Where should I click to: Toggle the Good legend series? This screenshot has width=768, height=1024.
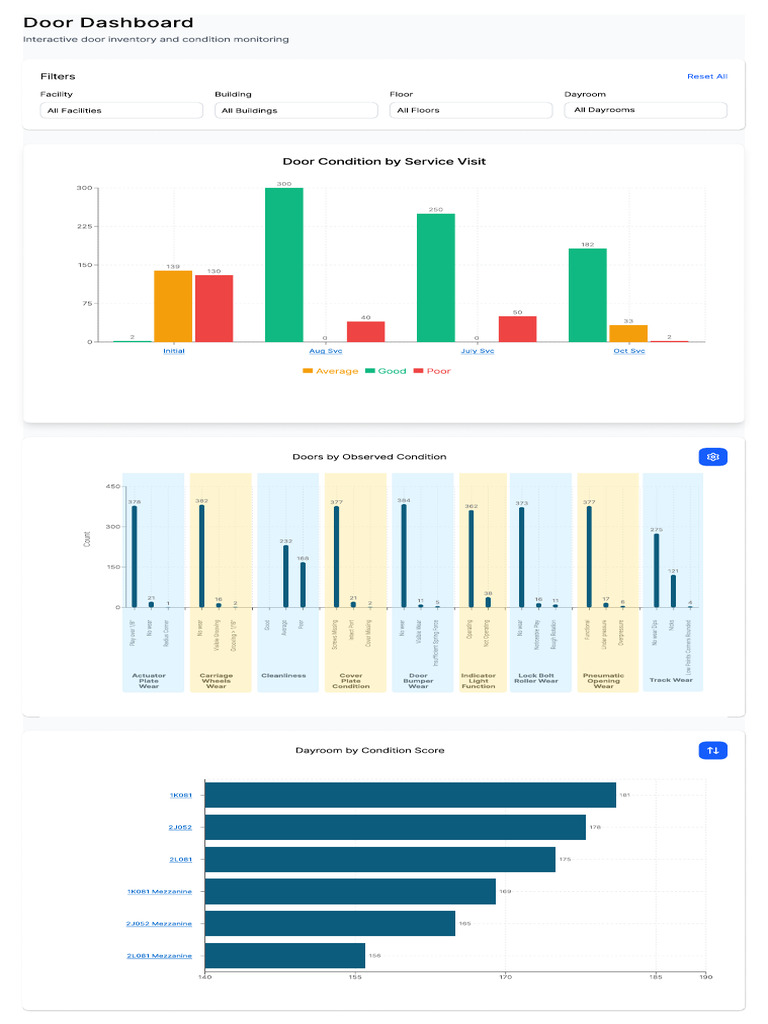click(385, 371)
